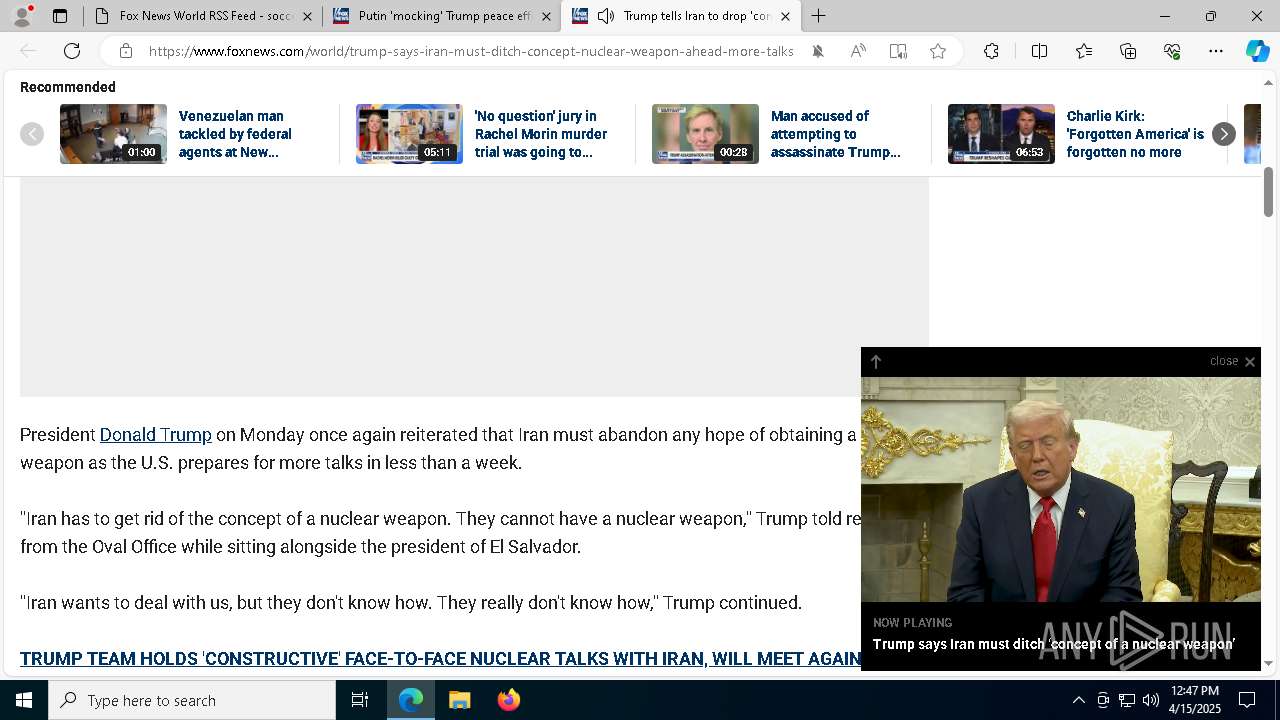1280x720 pixels.
Task: Open 'Man accused of attempting to assassinate' link
Action: tap(836, 134)
